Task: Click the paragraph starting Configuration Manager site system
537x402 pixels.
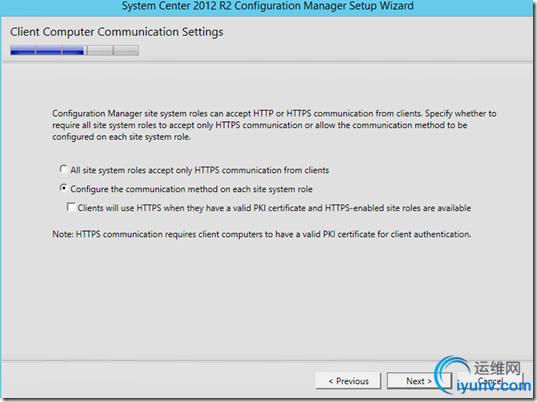Action: coord(274,125)
